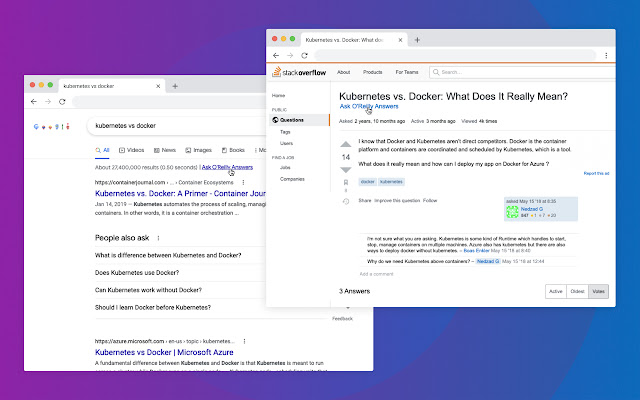Sort answers by Oldest
The image size is (640, 400).
click(577, 291)
